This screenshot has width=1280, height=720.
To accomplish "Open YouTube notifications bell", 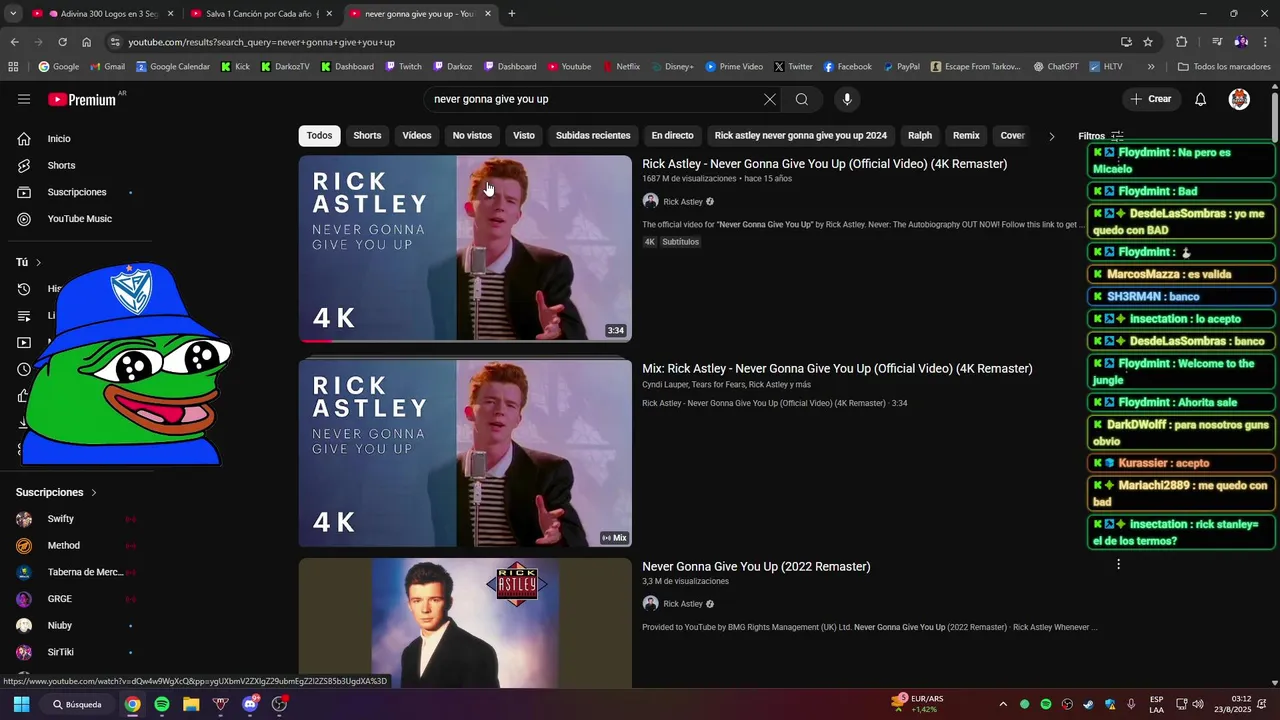I will click(x=1201, y=99).
